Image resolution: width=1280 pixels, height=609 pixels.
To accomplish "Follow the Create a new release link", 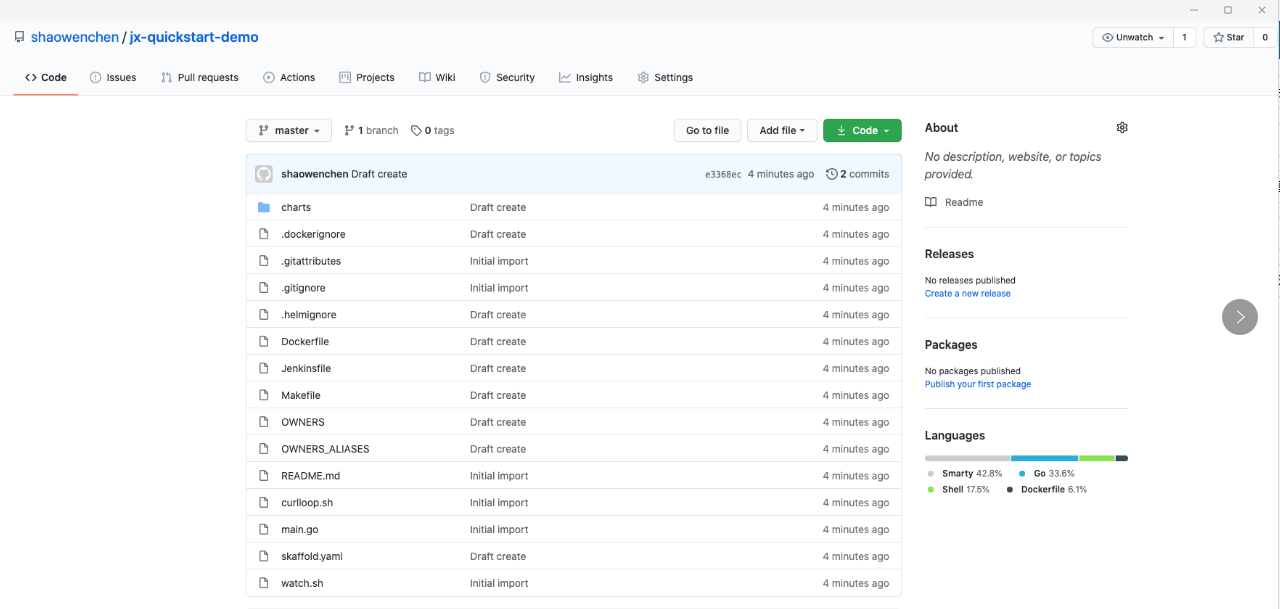I will coord(967,293).
